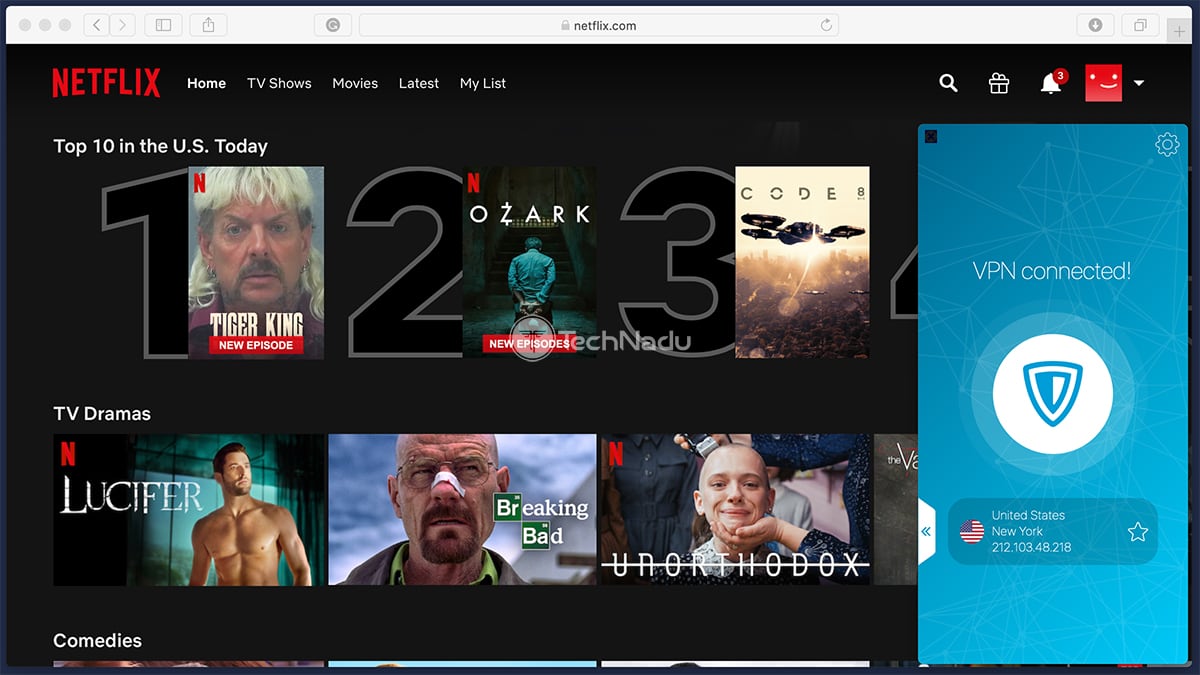Click the Netflix logo
1200x675 pixels.
click(106, 83)
